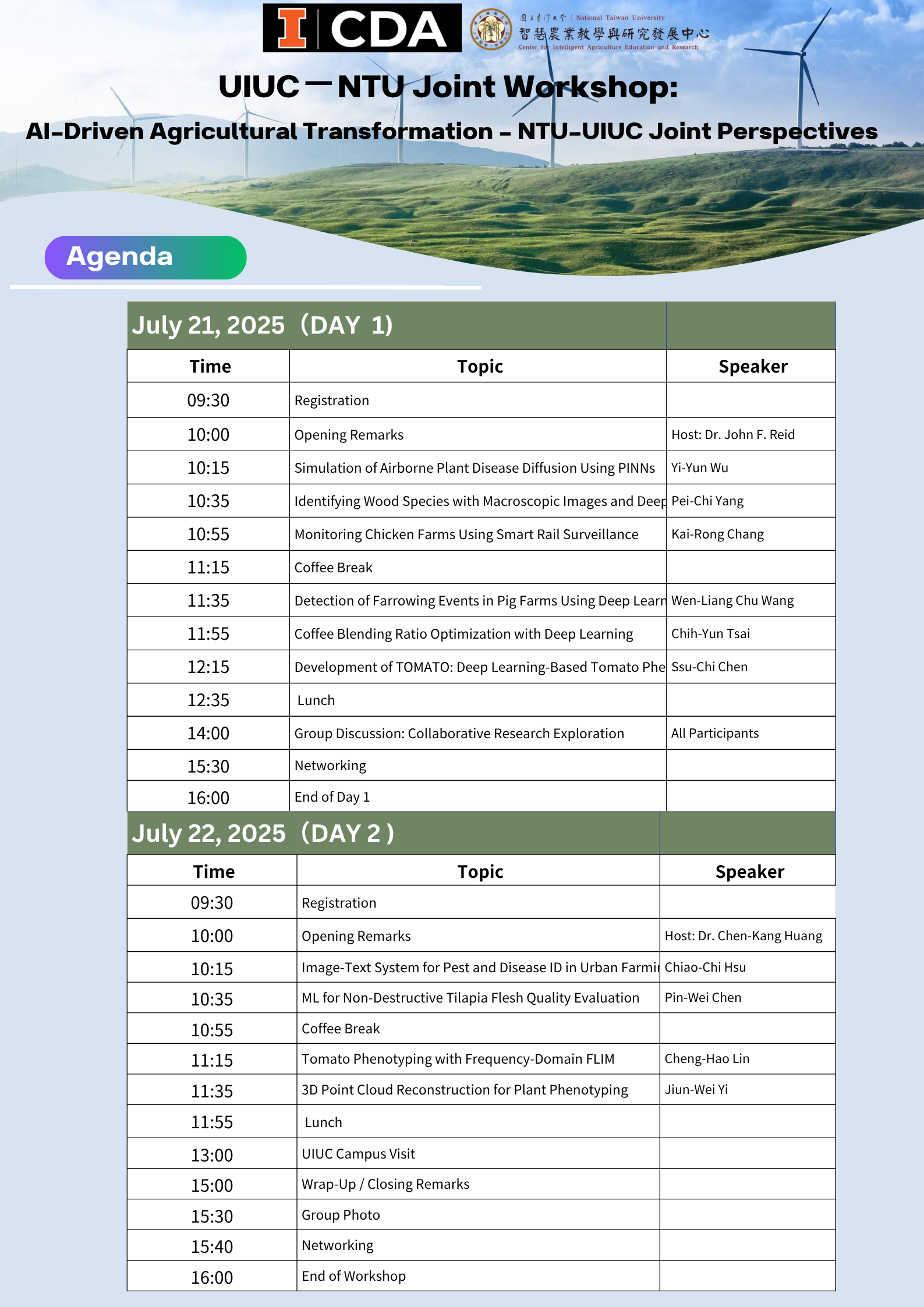Viewport: 924px width, 1307px height.
Task: Select the 'July 22, 2025 (DAY 2)' header
Action: (x=263, y=833)
